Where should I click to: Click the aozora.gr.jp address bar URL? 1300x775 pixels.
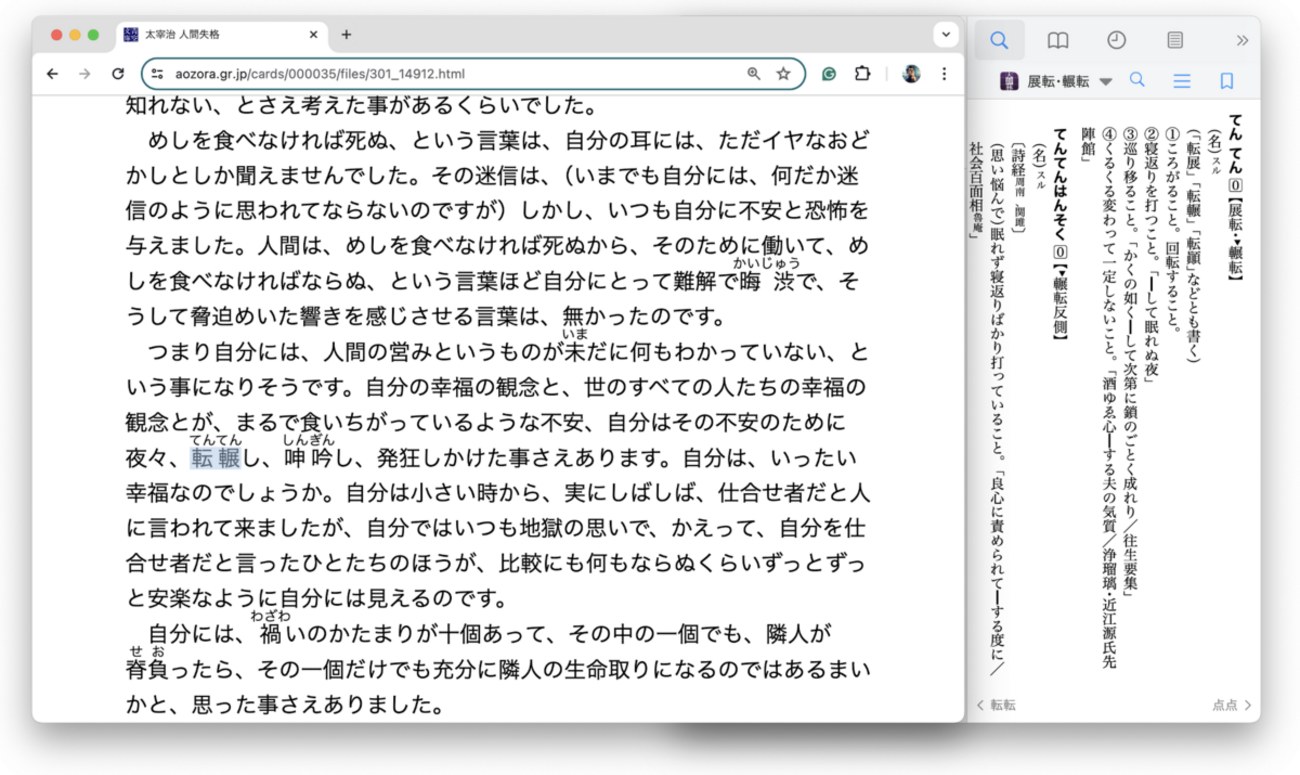tap(320, 74)
